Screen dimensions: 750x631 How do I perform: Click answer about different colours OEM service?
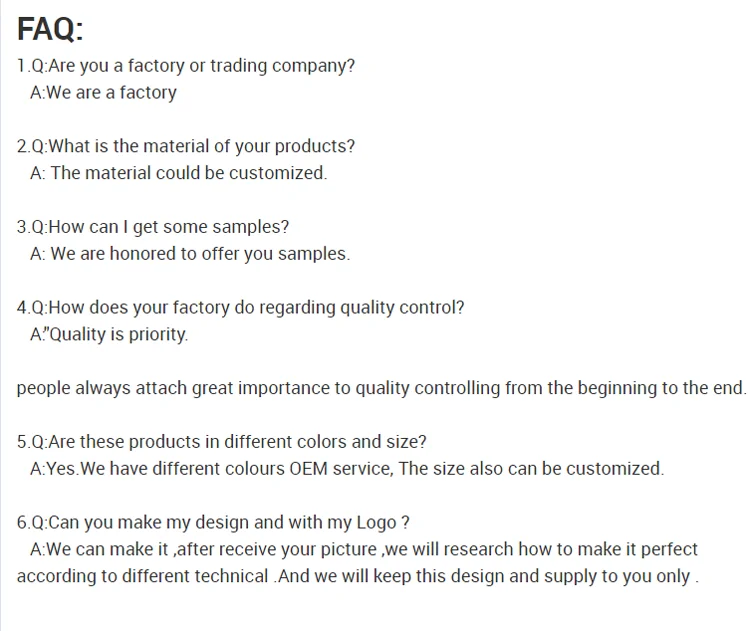coord(347,469)
